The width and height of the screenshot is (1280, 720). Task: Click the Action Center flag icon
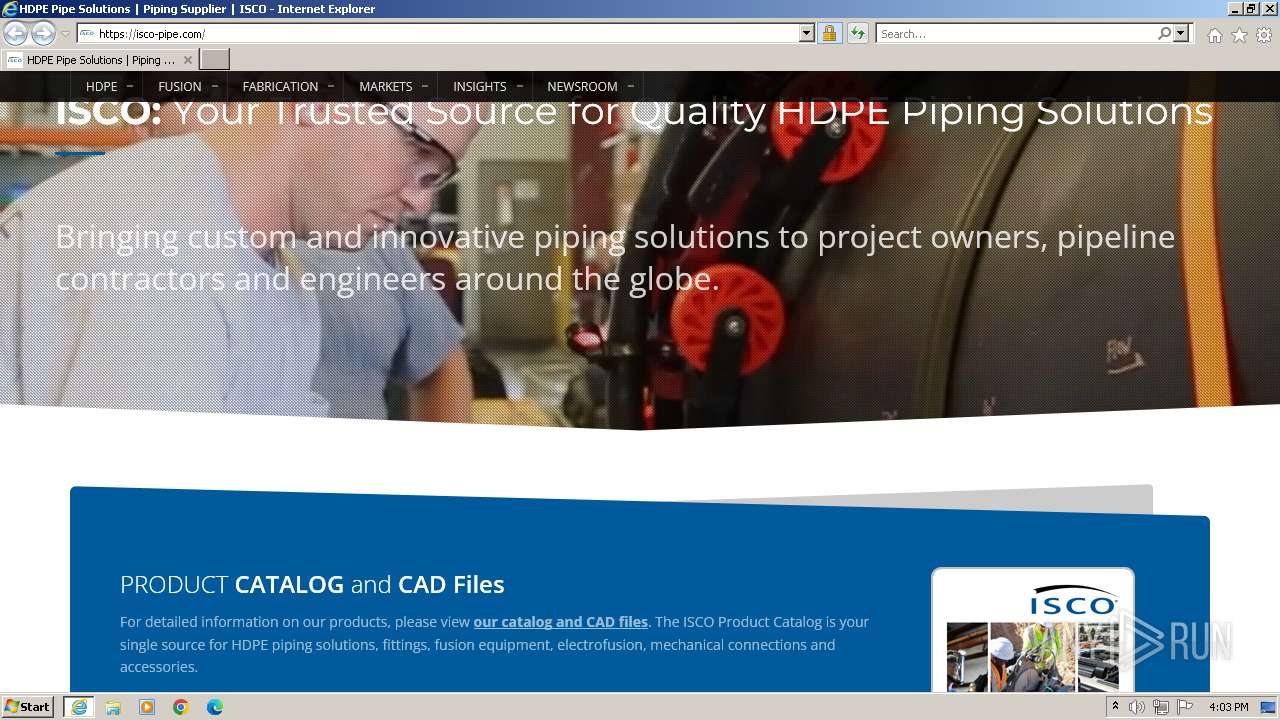(x=1185, y=707)
